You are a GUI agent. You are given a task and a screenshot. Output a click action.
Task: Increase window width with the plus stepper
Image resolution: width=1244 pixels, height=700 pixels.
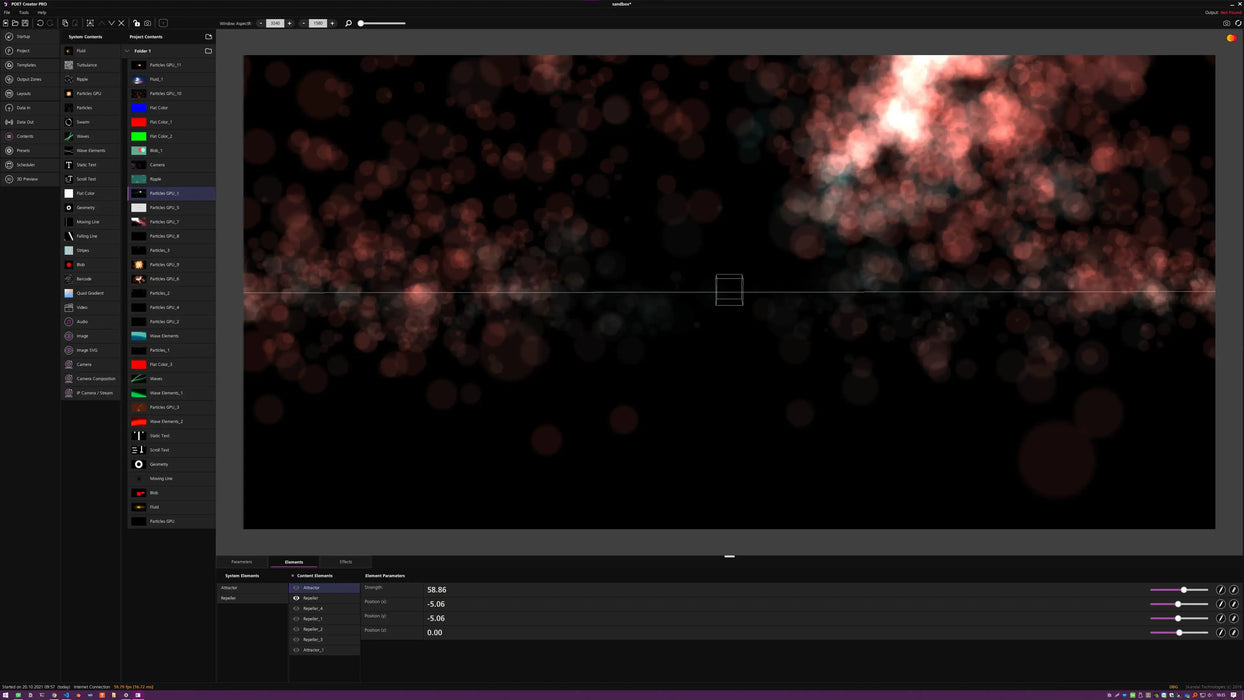(290, 23)
